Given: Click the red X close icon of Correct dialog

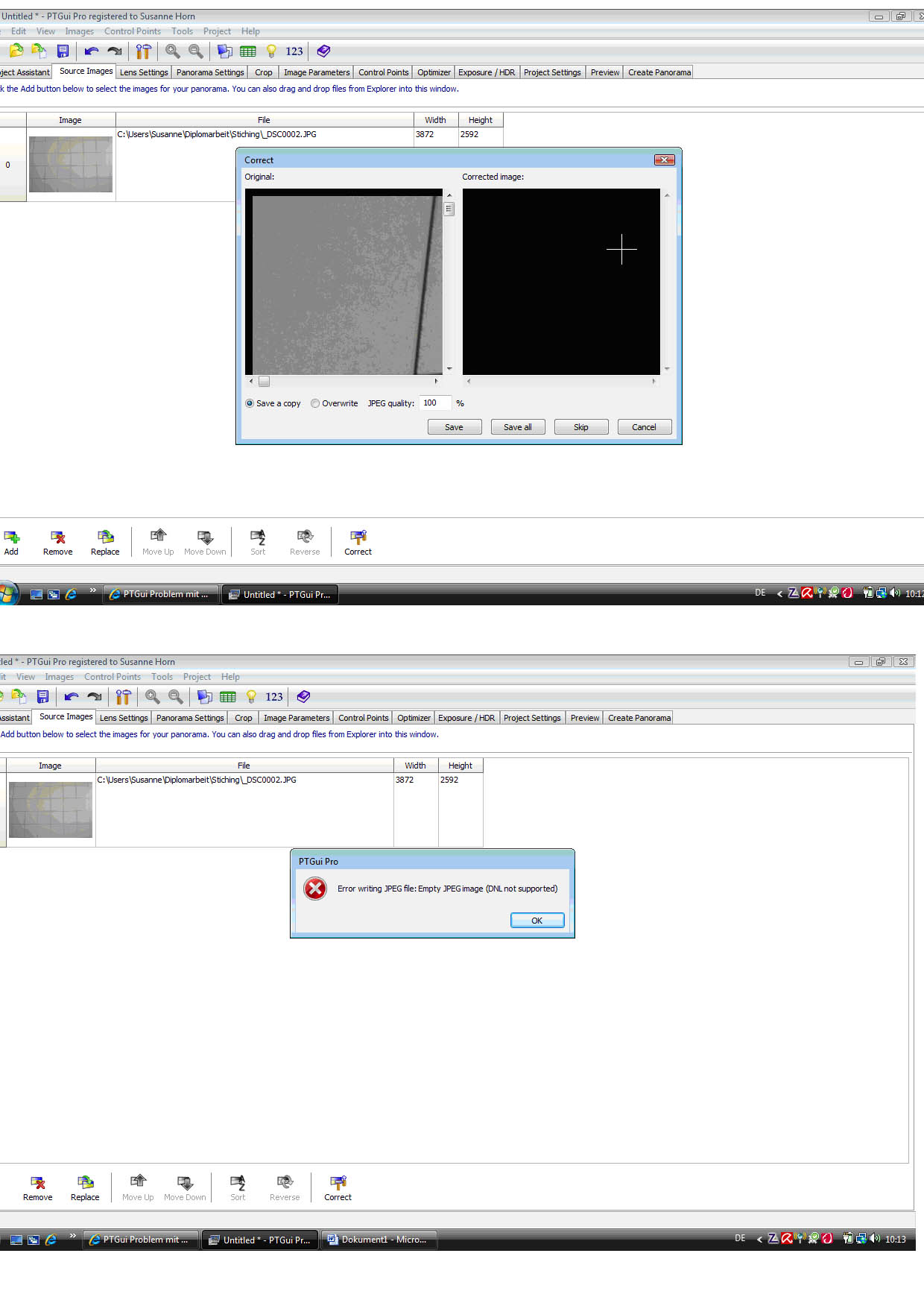Looking at the screenshot, I should [x=663, y=160].
